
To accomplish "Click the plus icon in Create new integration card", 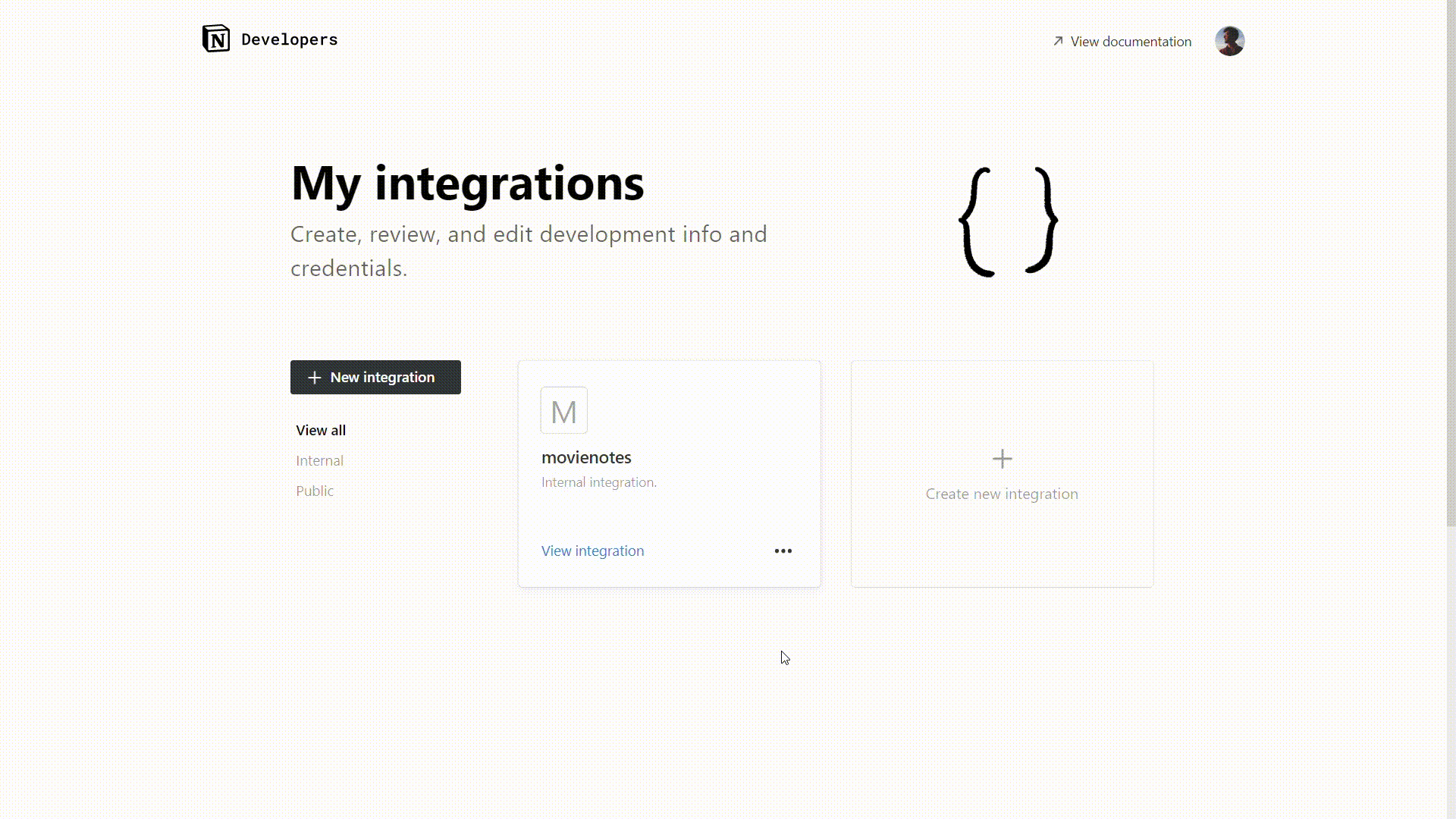I will tap(1002, 459).
